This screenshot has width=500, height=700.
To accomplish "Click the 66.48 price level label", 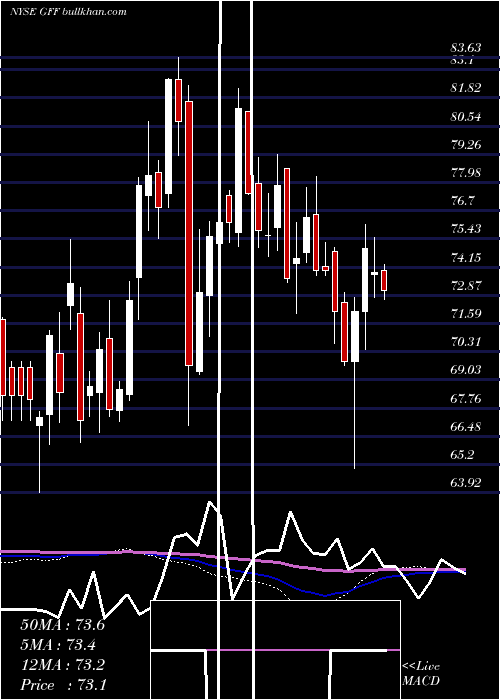I will pyautogui.click(x=466, y=426).
